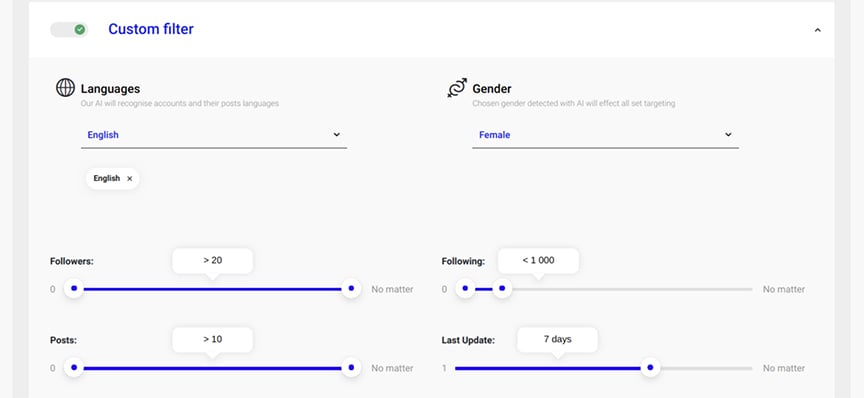Viewport: 864px width, 398px height.
Task: Click the Gender symbols icon
Action: tap(457, 88)
